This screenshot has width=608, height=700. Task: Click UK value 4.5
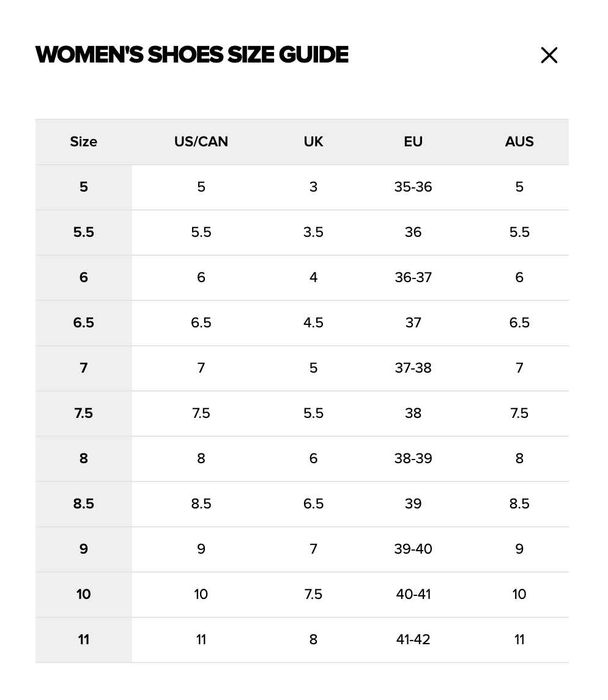click(x=313, y=323)
